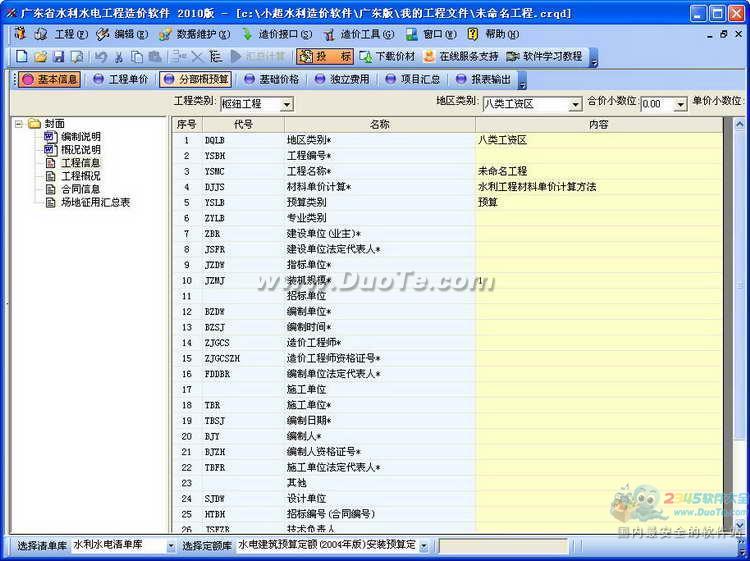Click the 名称 column header
Screen dimensions: 750x561
tap(380, 125)
